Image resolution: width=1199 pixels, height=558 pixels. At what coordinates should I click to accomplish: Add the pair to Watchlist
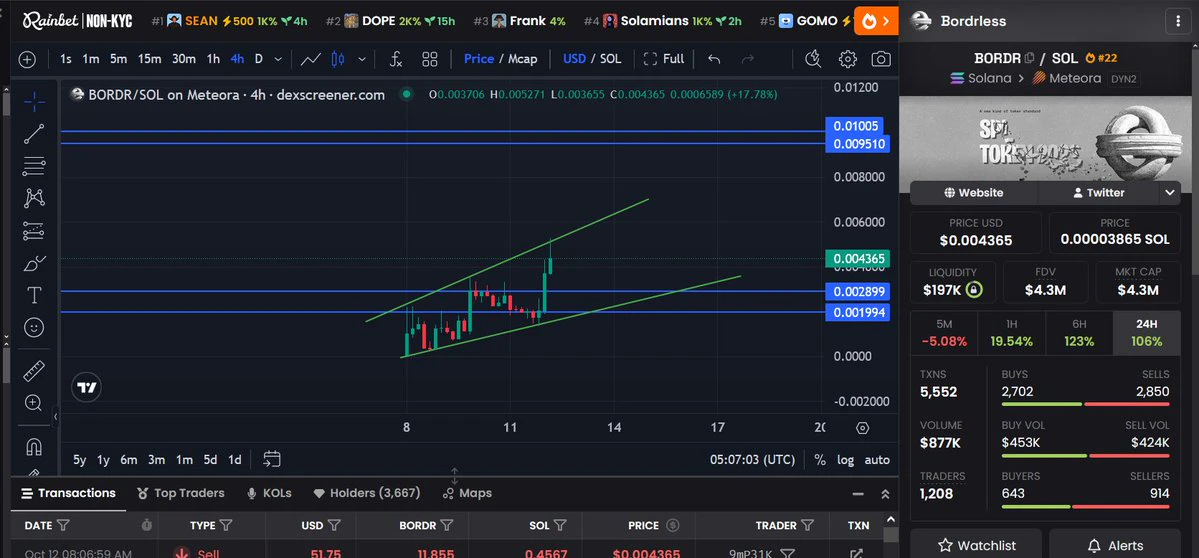(976, 545)
